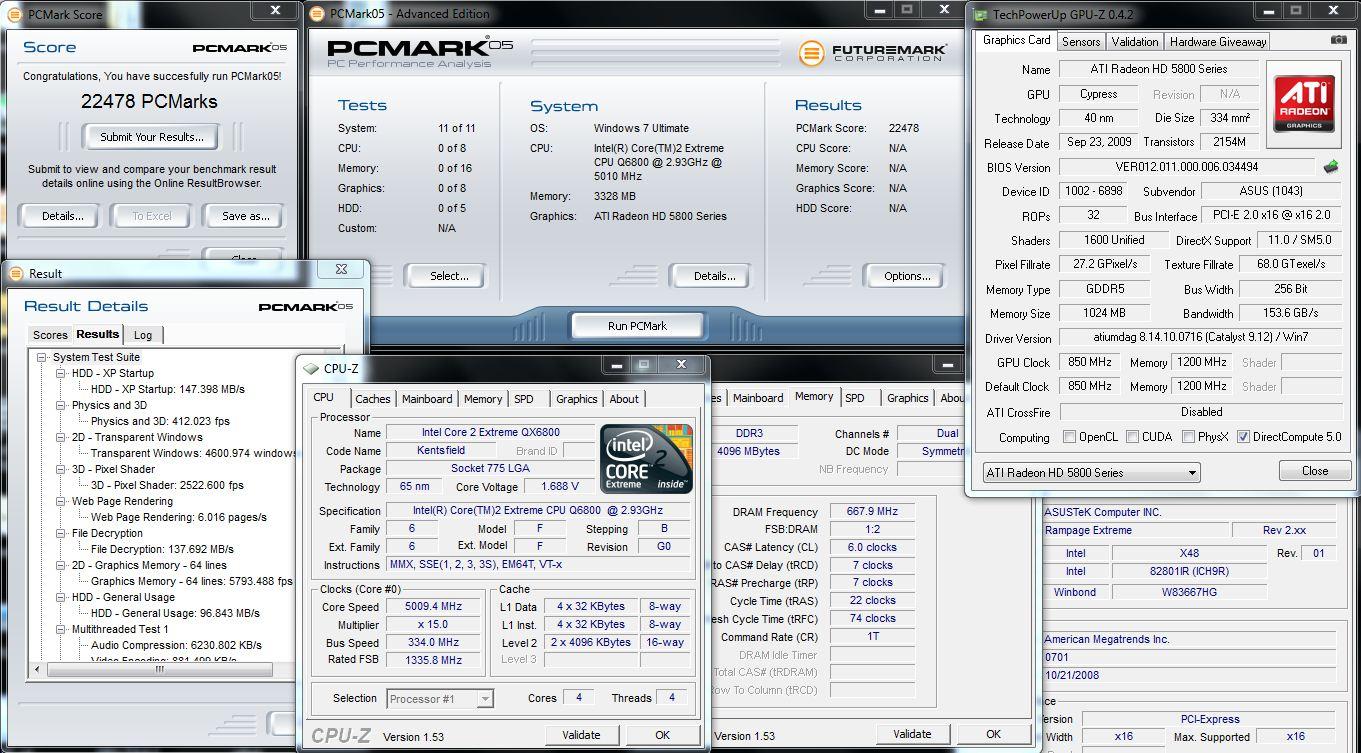Click the Core Voltage 1.688 V field

pos(560,487)
